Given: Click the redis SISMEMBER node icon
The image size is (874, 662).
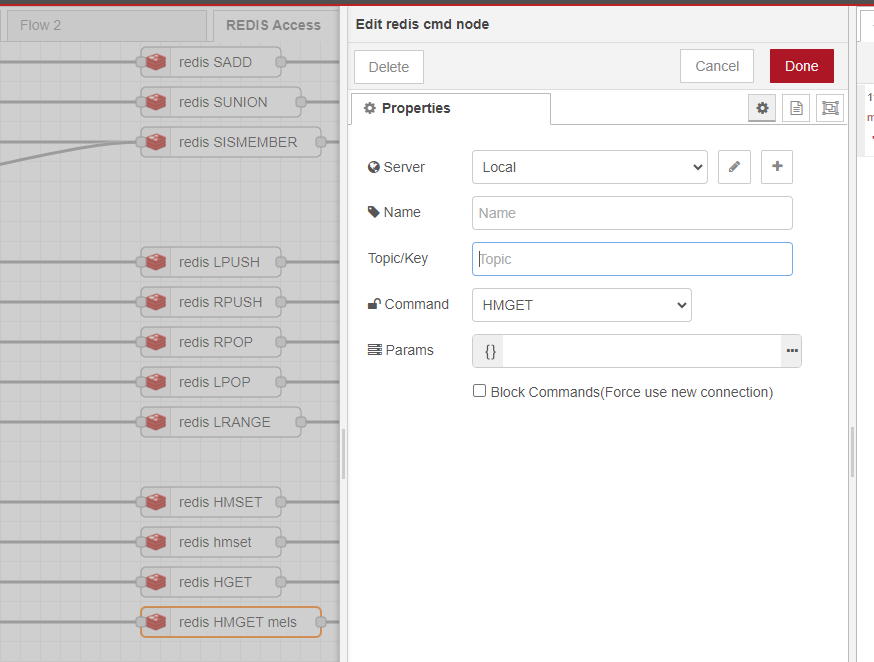Looking at the screenshot, I should coord(156,142).
